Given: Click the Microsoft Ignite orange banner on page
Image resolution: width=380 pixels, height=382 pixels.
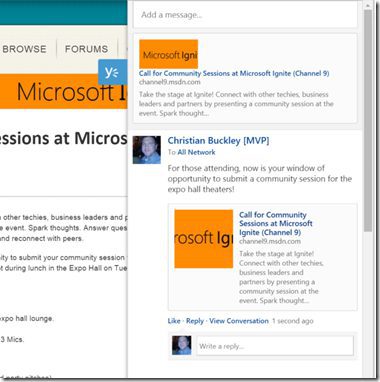Looking at the screenshot, I should click(x=63, y=91).
